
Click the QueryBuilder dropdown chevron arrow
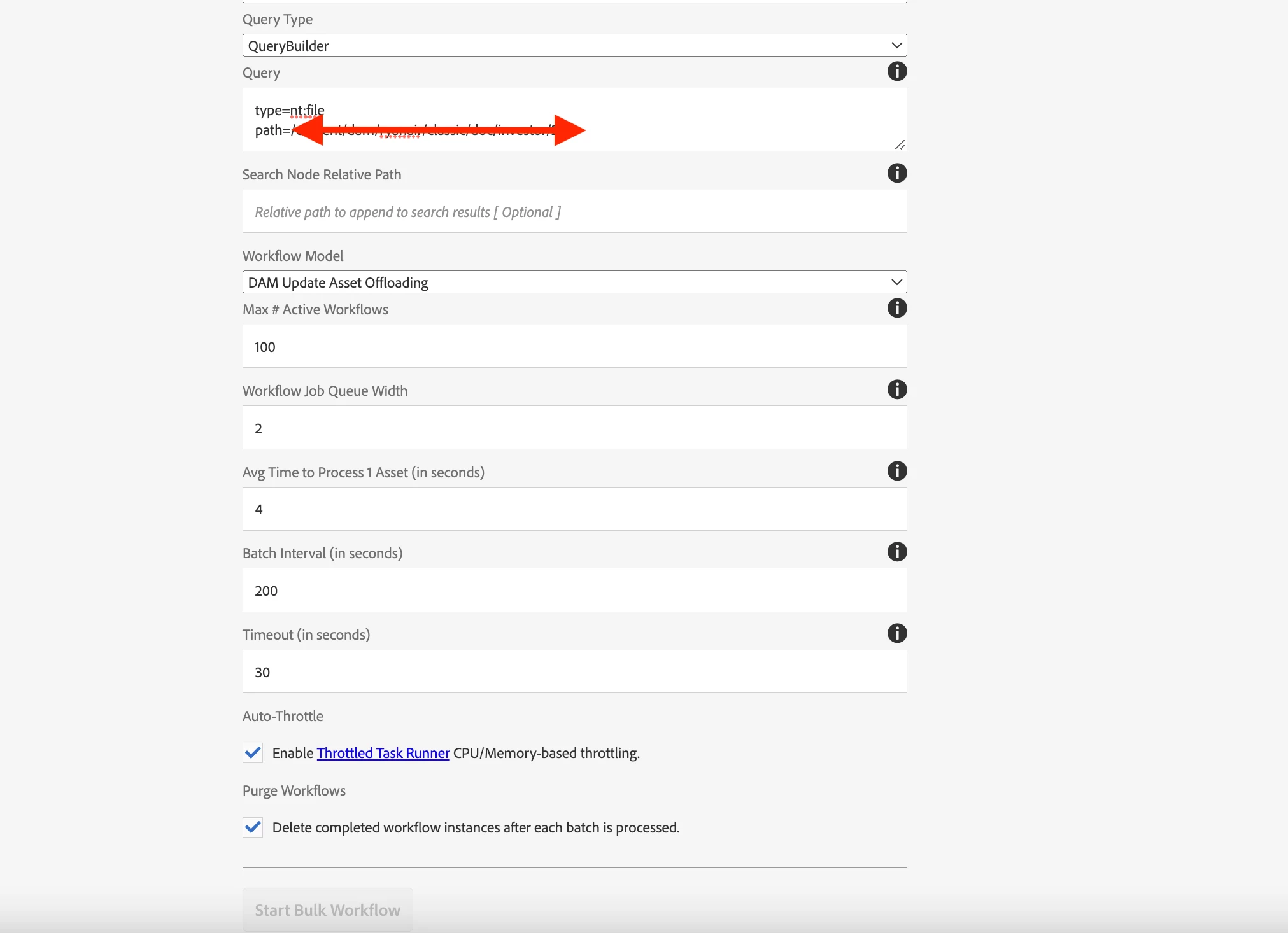(896, 46)
